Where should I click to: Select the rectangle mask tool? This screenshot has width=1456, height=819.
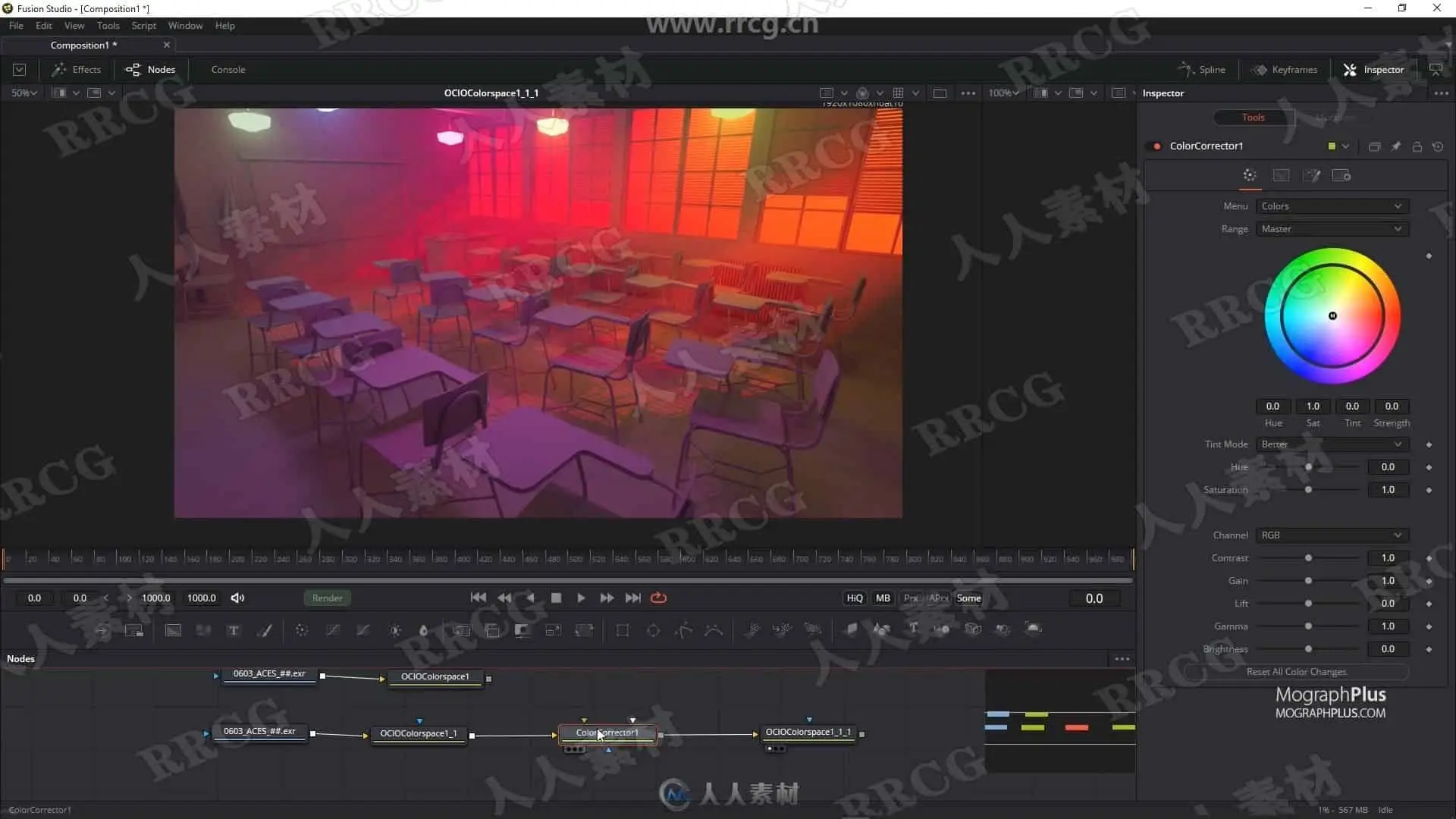coord(622,630)
